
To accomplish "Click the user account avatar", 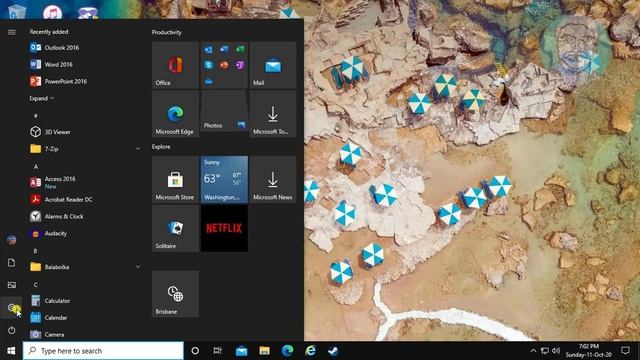I will pos(11,240).
